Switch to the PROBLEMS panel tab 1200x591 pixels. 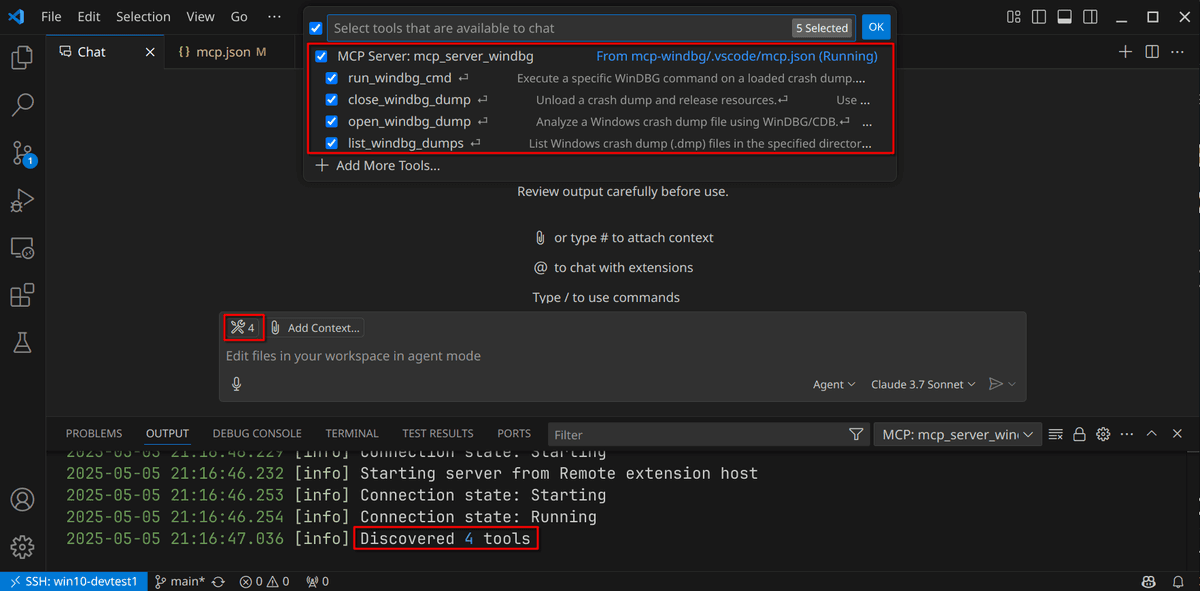[x=94, y=434]
